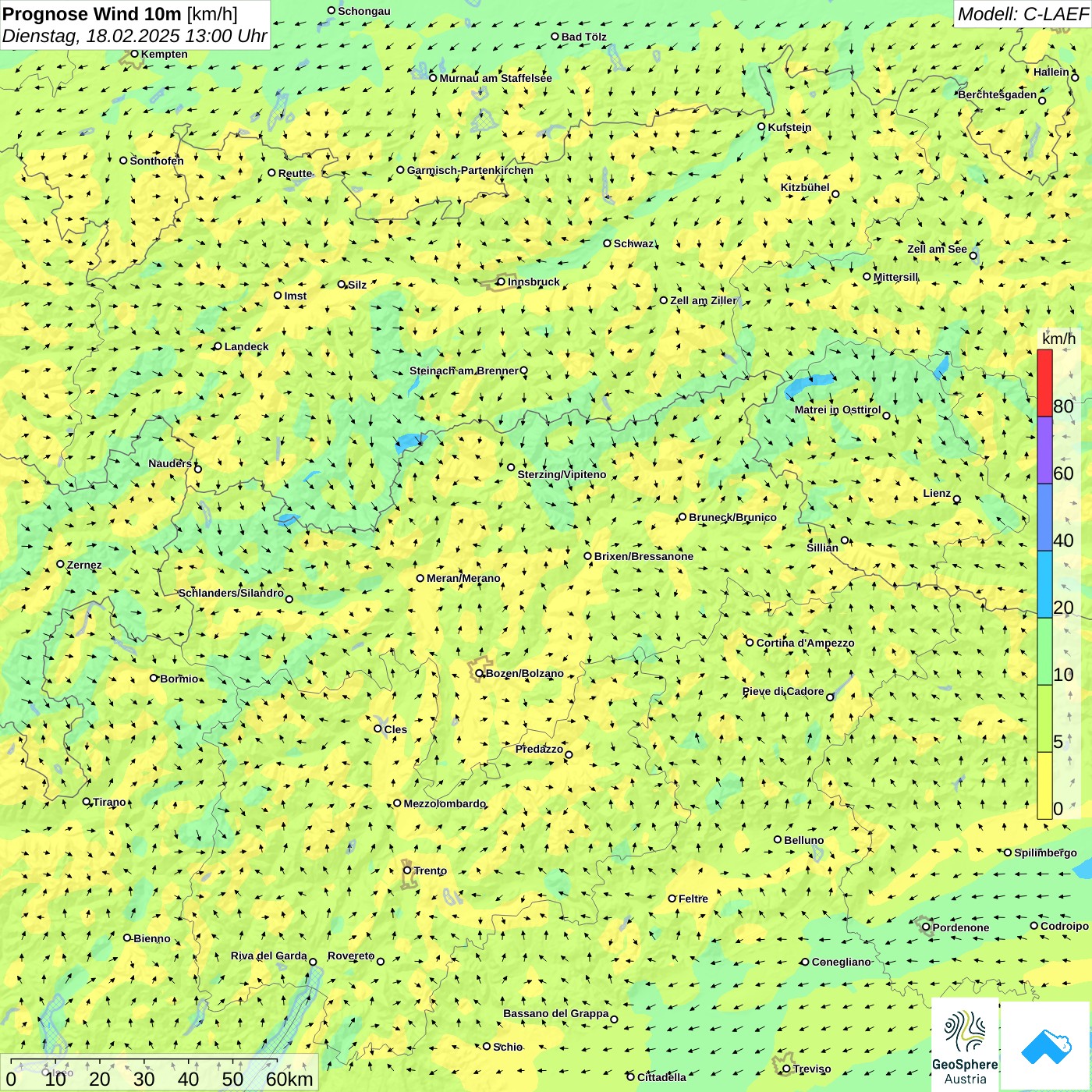Click the Bruneck/Brunico label

point(732,517)
